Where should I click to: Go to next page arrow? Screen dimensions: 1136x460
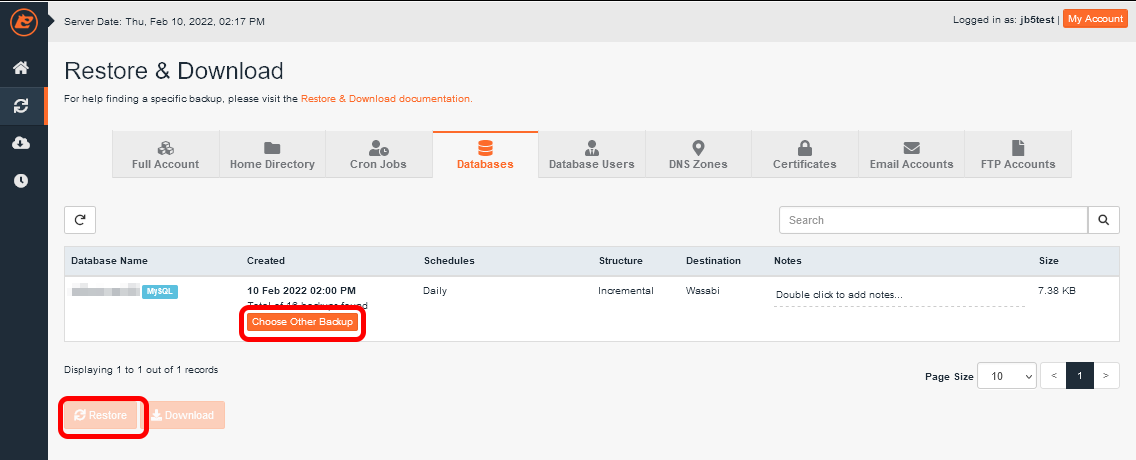point(1106,376)
